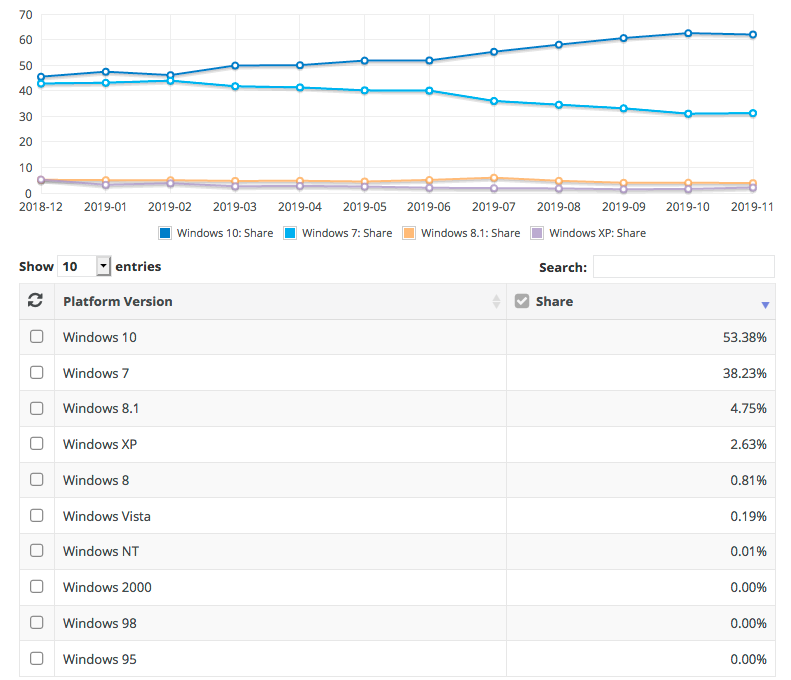Check the Windows 8.1 row checkbox
Screen dimensions: 791x680
point(36,408)
